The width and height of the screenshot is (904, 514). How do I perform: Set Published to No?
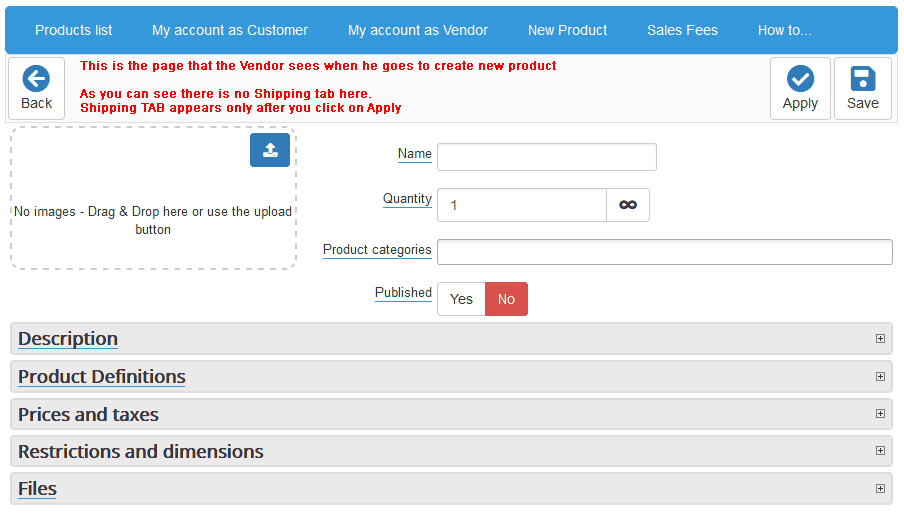[x=506, y=299]
